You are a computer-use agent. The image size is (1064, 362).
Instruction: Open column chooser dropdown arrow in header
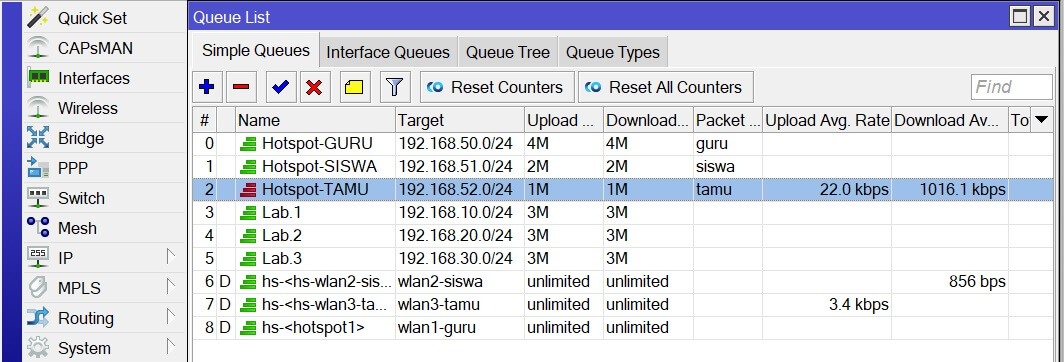tap(1042, 120)
